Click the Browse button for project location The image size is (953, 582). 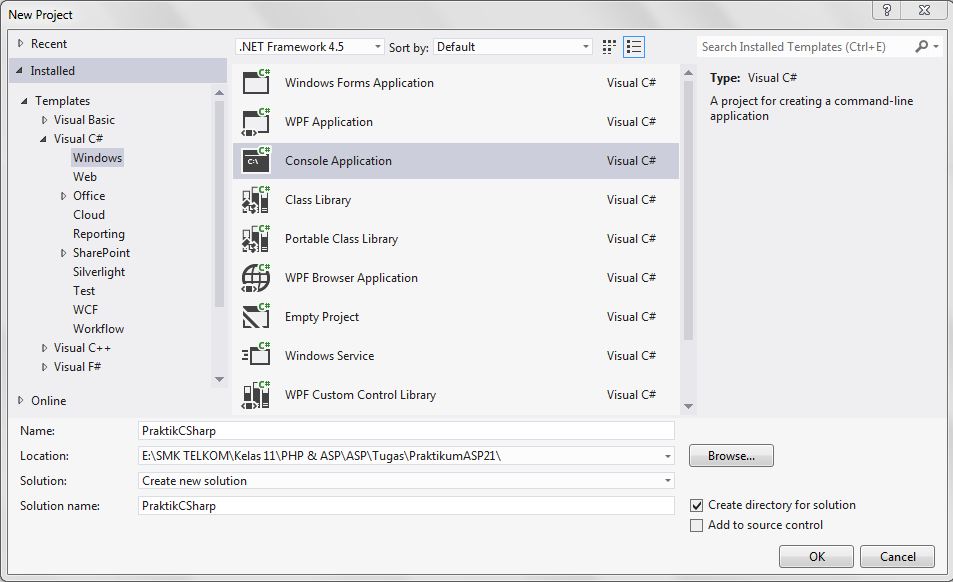point(730,455)
